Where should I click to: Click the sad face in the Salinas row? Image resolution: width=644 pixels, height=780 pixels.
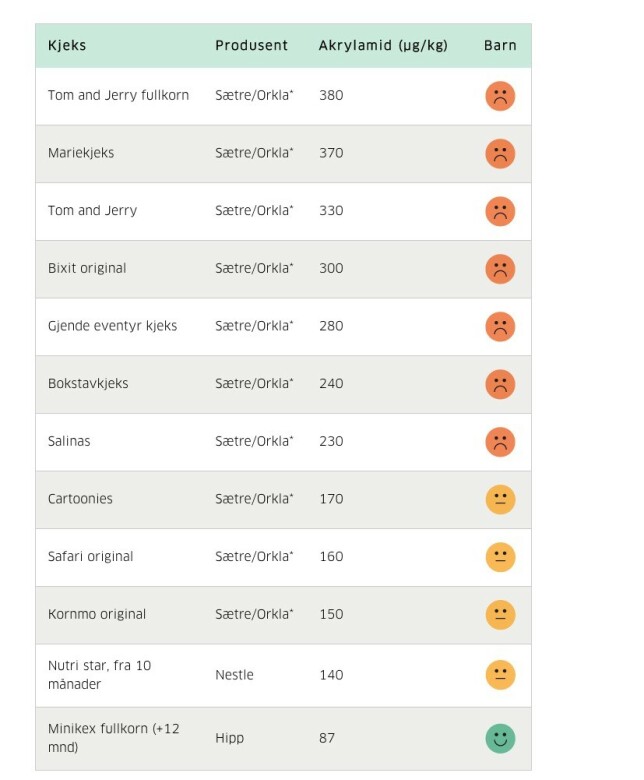pos(500,442)
